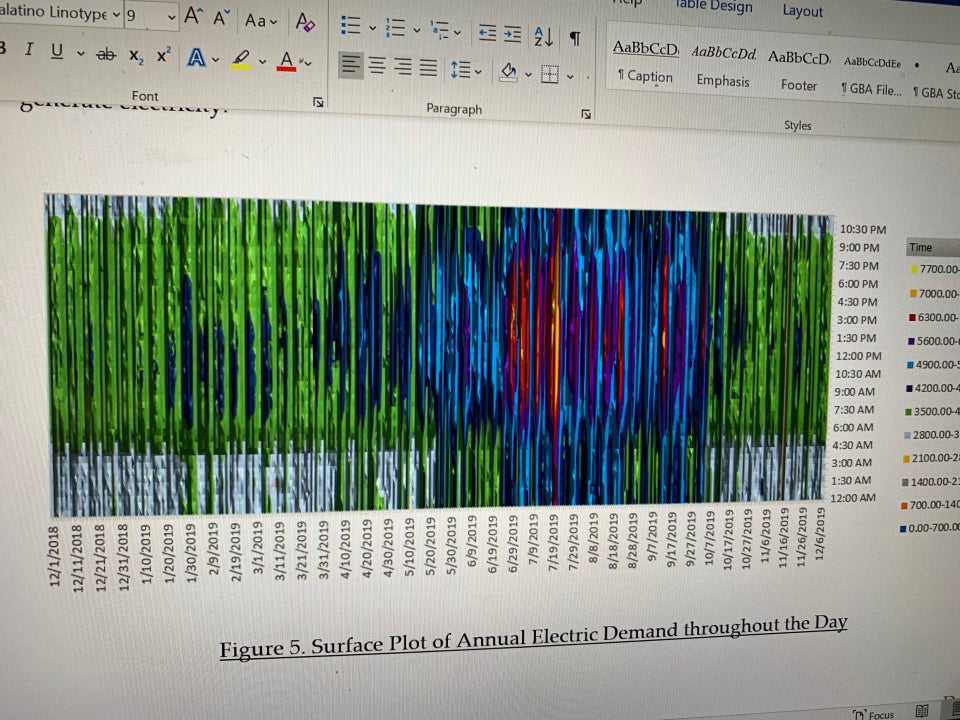Viewport: 960px width, 720px height.
Task: Open Font dialog launcher
Action: click(318, 102)
